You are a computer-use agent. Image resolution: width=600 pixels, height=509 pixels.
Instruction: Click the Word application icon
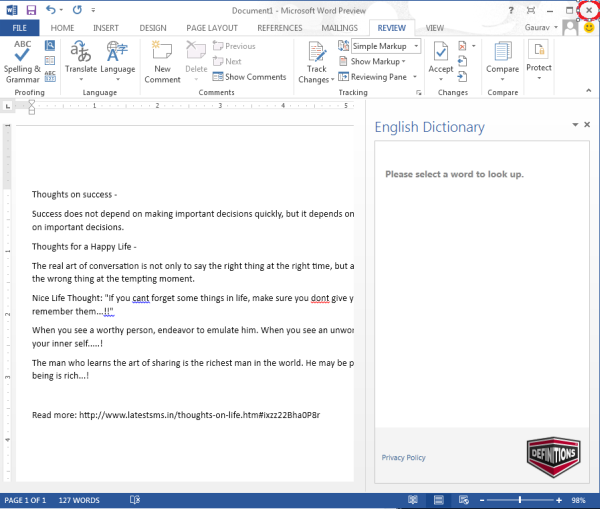[11, 10]
